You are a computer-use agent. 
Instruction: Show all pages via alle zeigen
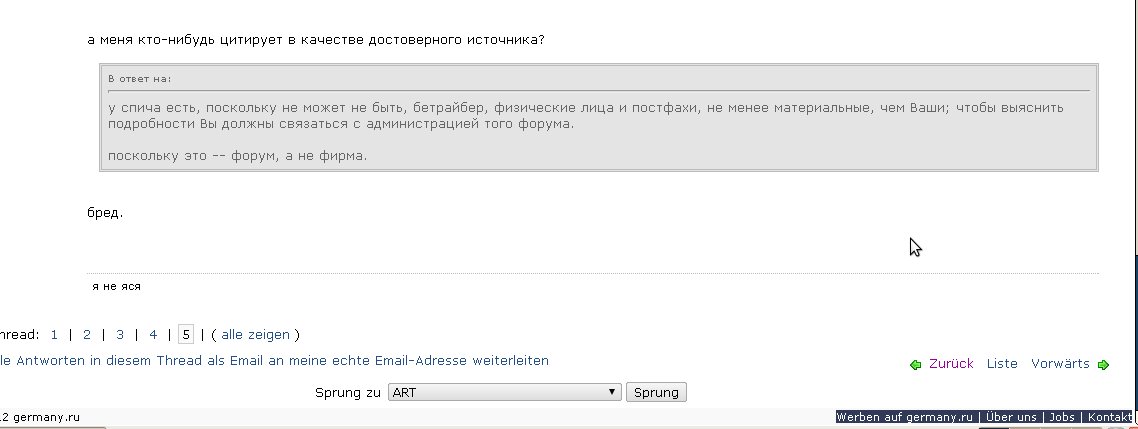(255, 335)
